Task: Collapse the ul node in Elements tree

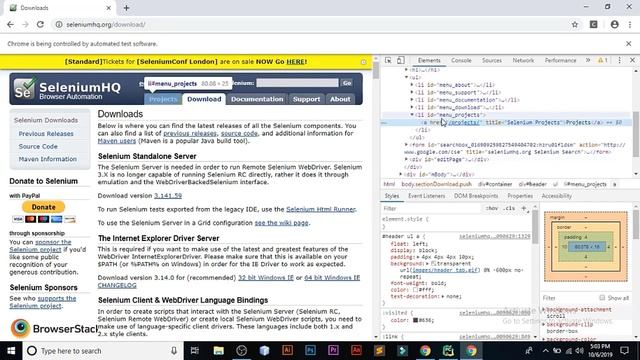Action: [407, 77]
